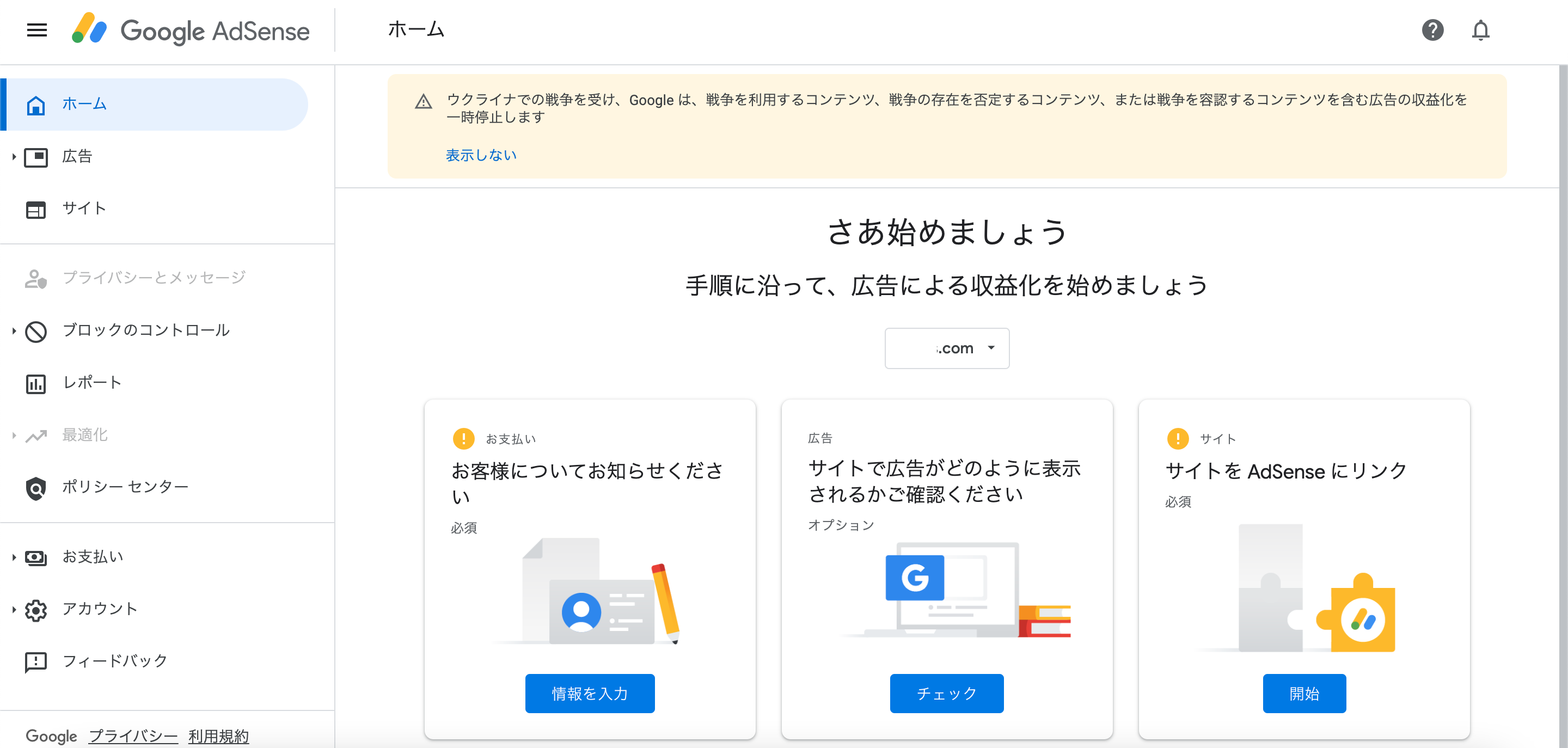Viewport: 1568px width, 748px height.
Task: Open サイト from the sidebar
Action: click(x=84, y=208)
